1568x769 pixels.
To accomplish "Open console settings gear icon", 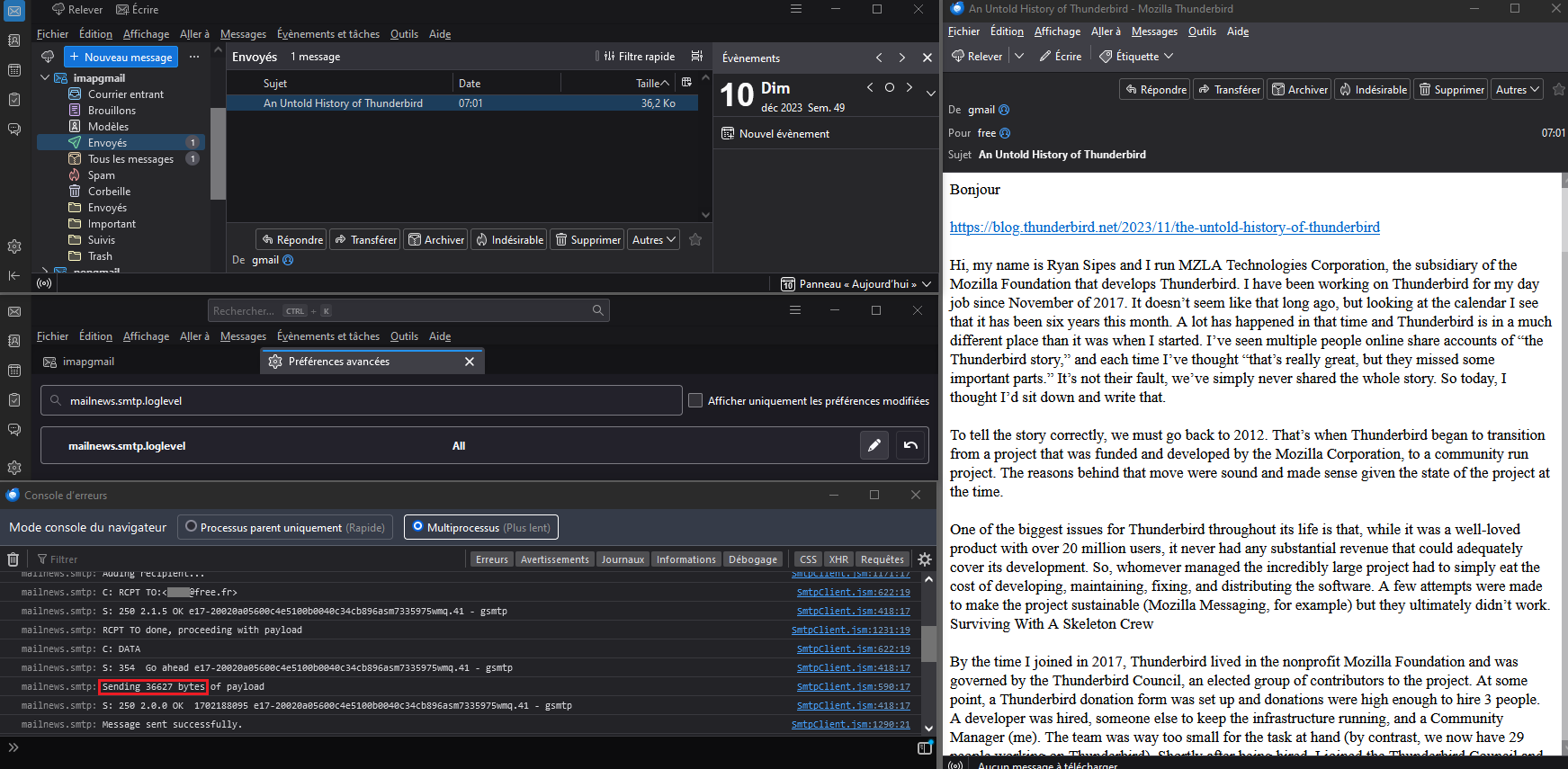I will tap(924, 559).
